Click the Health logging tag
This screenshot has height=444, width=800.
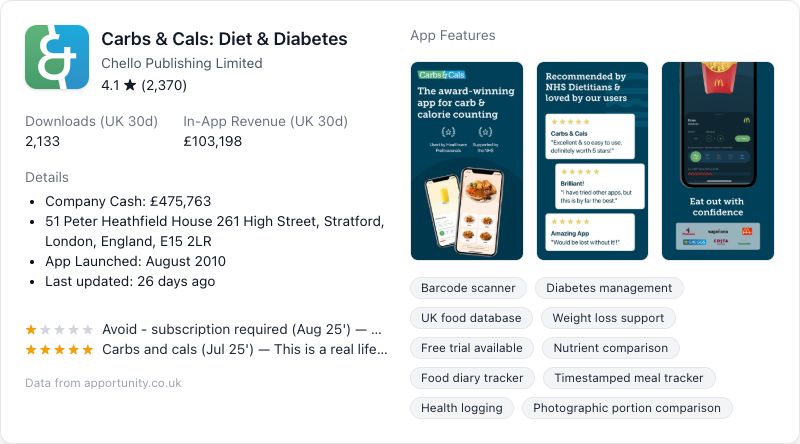[x=462, y=408]
